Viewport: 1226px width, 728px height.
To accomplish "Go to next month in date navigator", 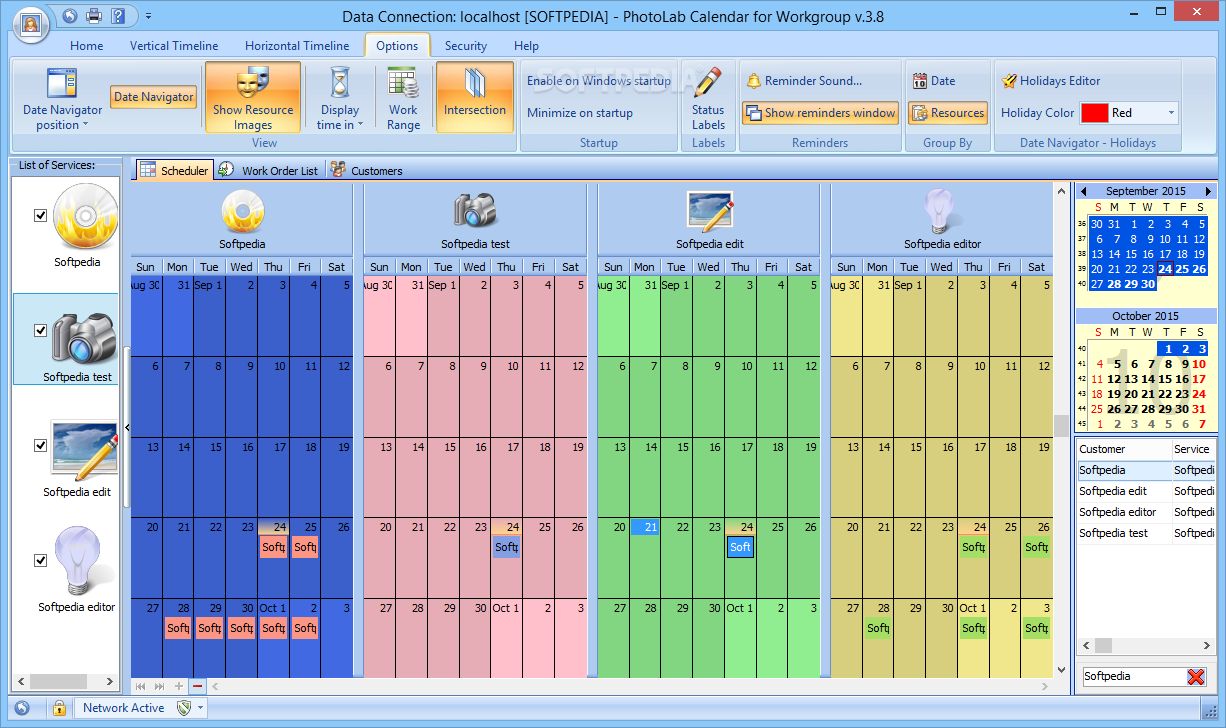I will tap(1208, 191).
